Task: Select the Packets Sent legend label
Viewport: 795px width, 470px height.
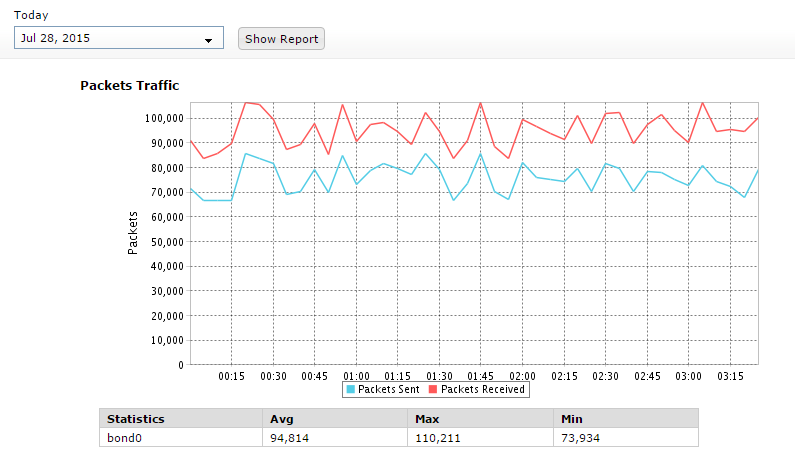Action: click(x=389, y=389)
